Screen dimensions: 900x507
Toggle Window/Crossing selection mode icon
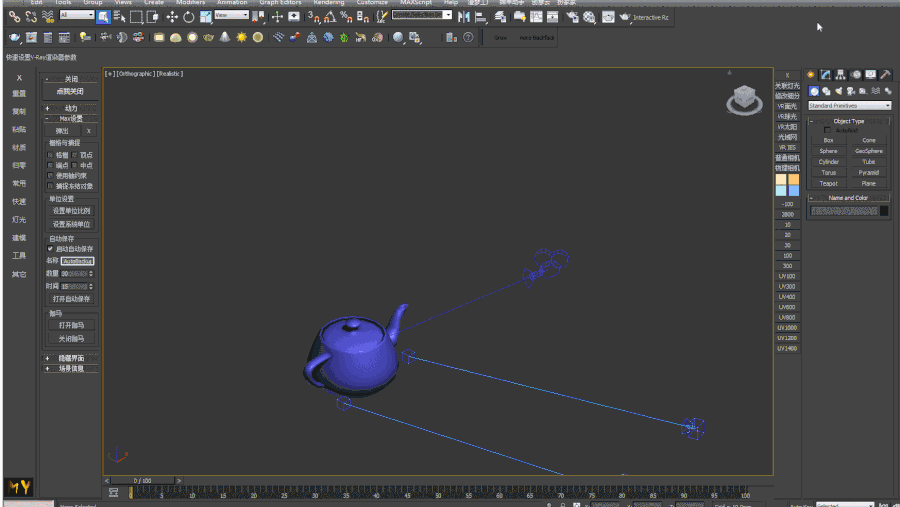pos(153,17)
